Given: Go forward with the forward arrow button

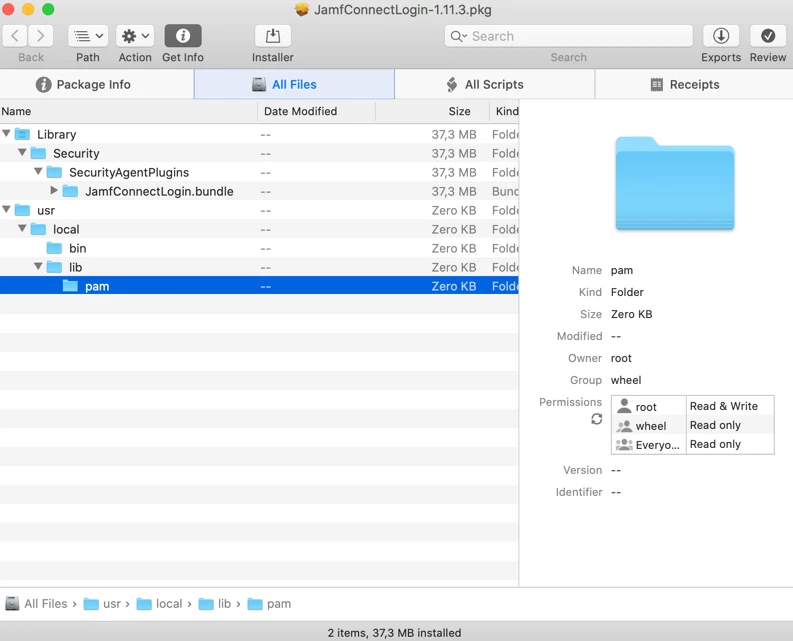Looking at the screenshot, I should coord(40,36).
